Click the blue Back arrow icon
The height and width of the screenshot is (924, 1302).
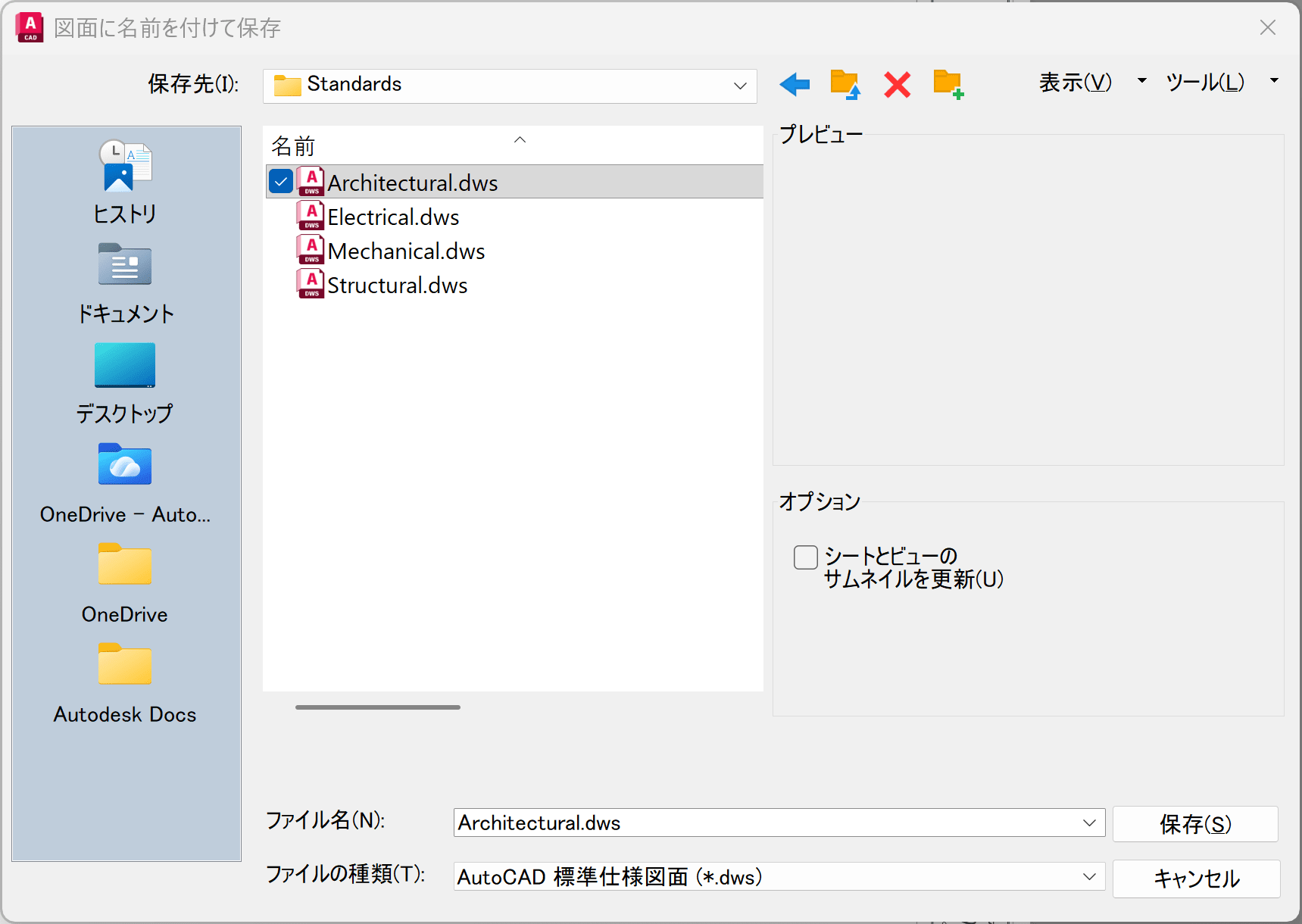pos(795,84)
